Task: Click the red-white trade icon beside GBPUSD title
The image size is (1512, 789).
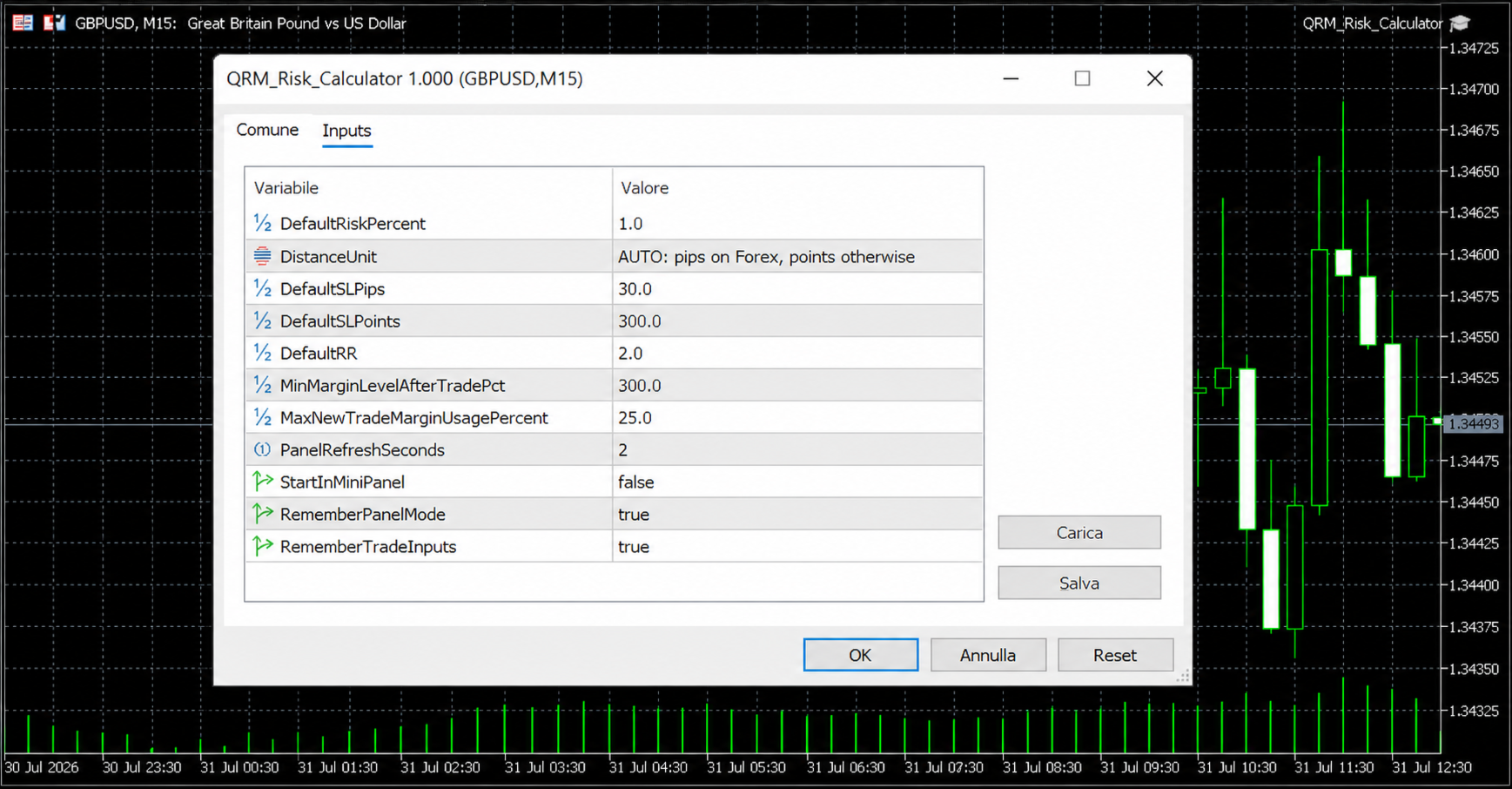Action: click(x=54, y=23)
